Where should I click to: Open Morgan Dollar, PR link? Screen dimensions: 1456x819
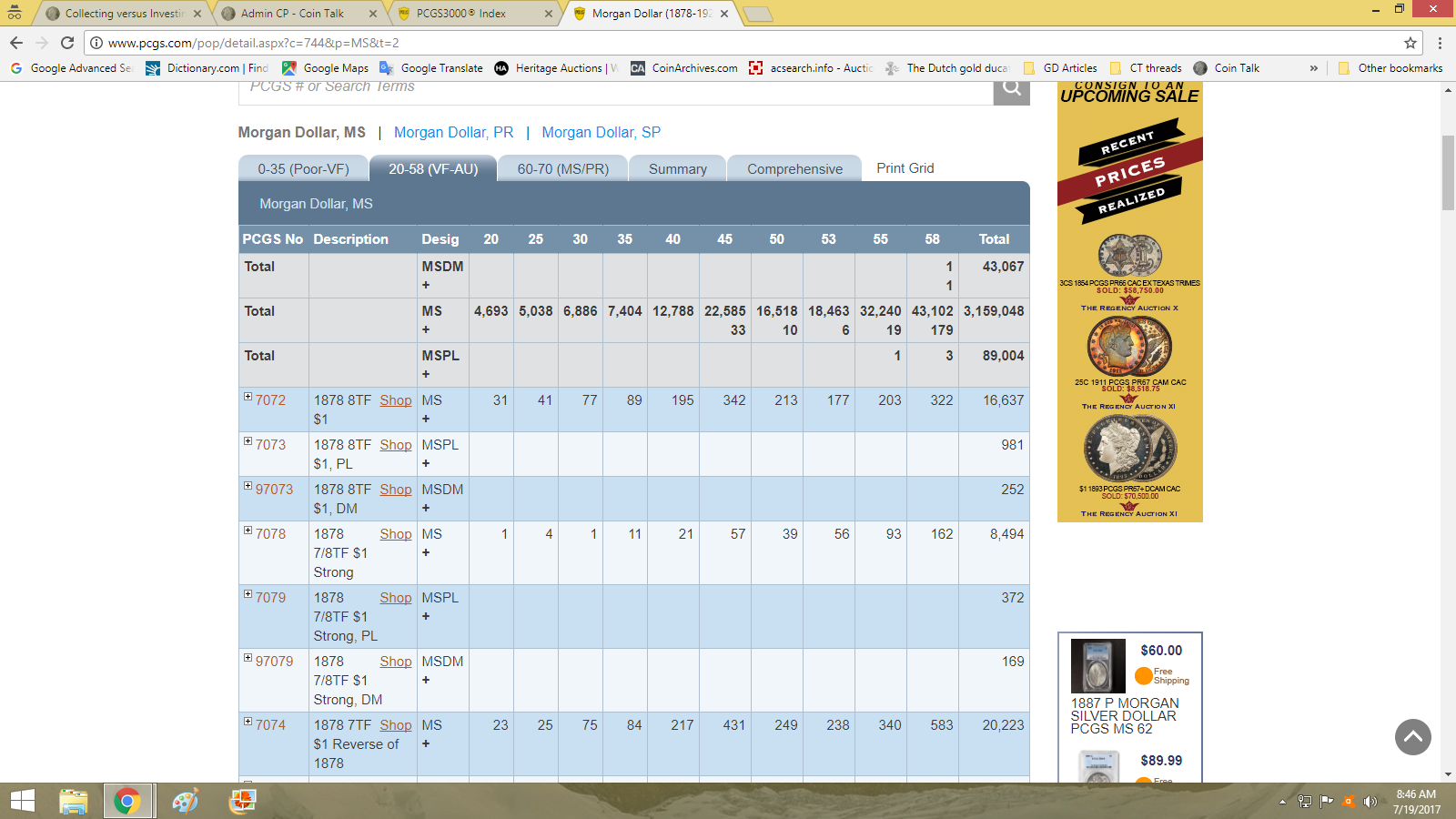(453, 132)
